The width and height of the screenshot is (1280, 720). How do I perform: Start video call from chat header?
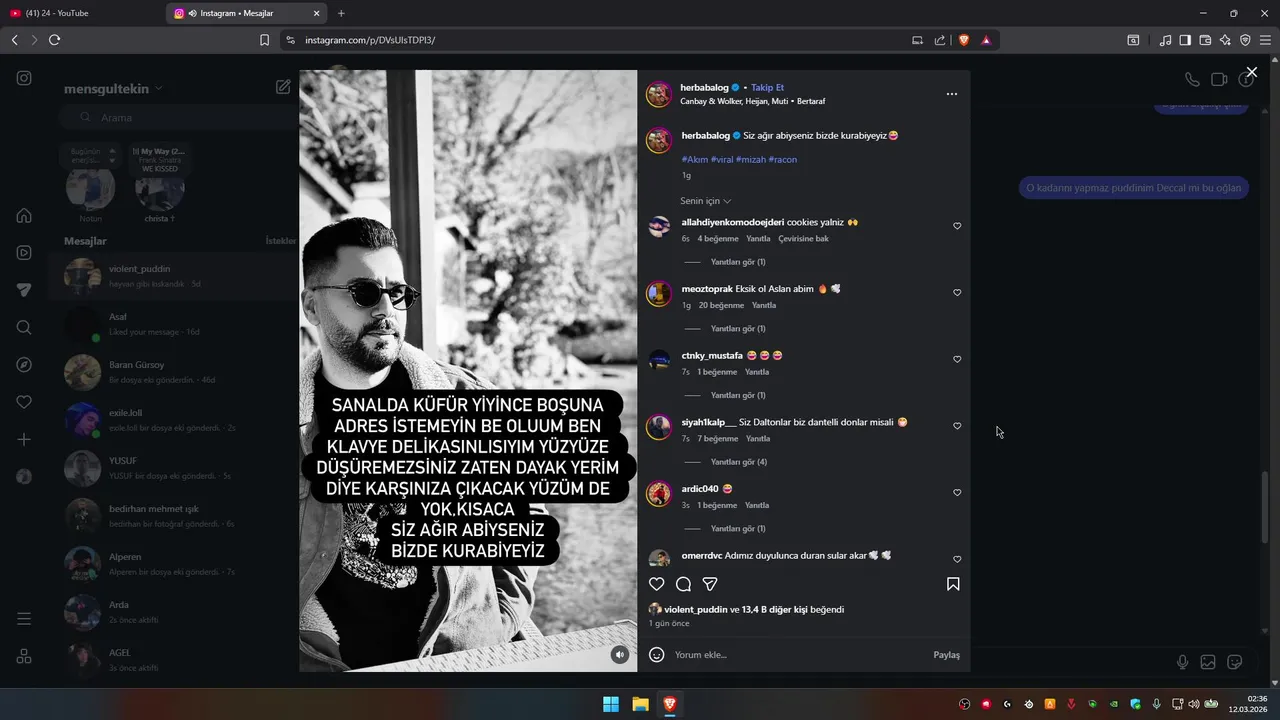[1219, 79]
